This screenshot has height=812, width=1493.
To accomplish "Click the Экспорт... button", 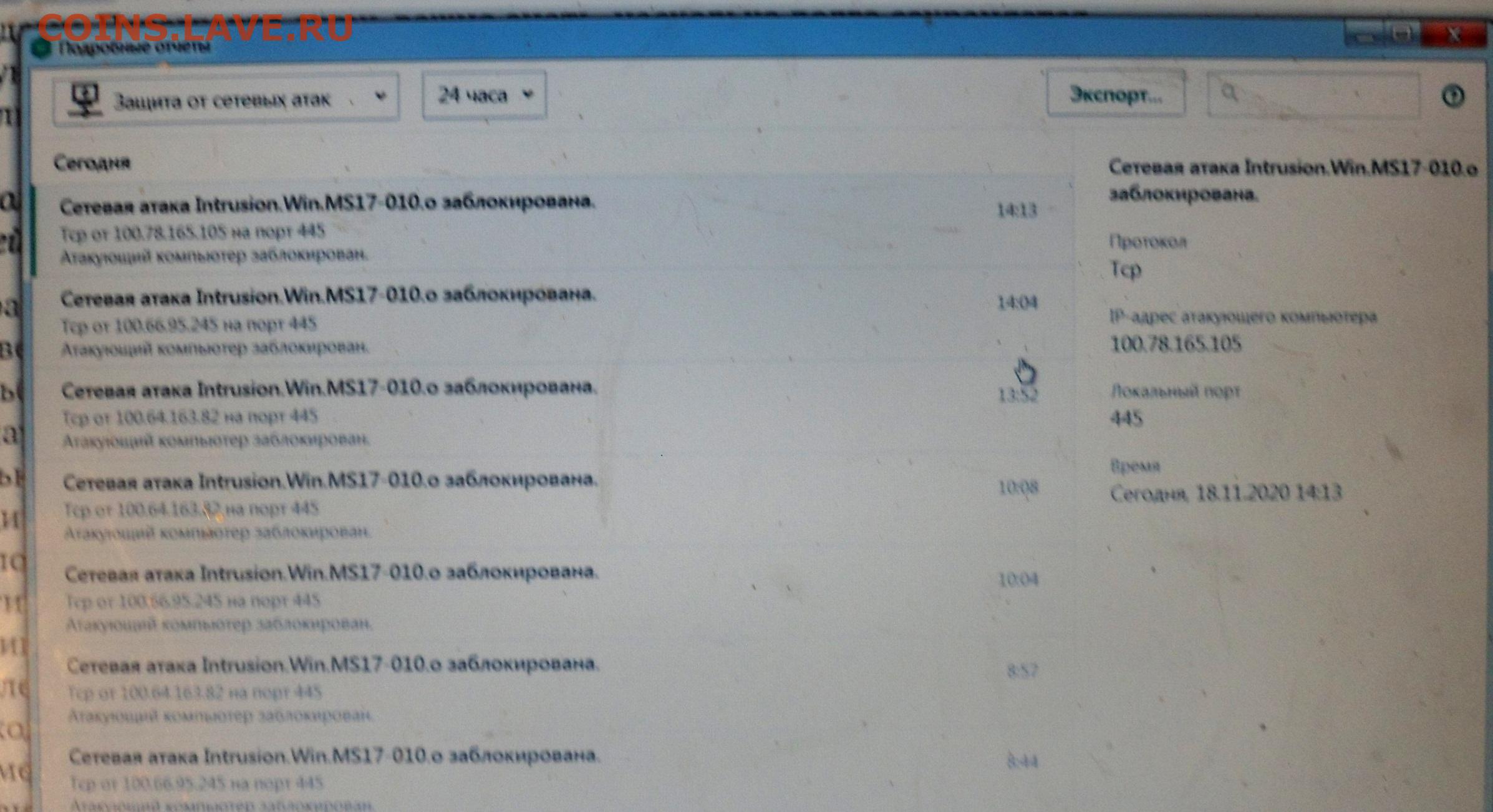I will coord(1116,94).
